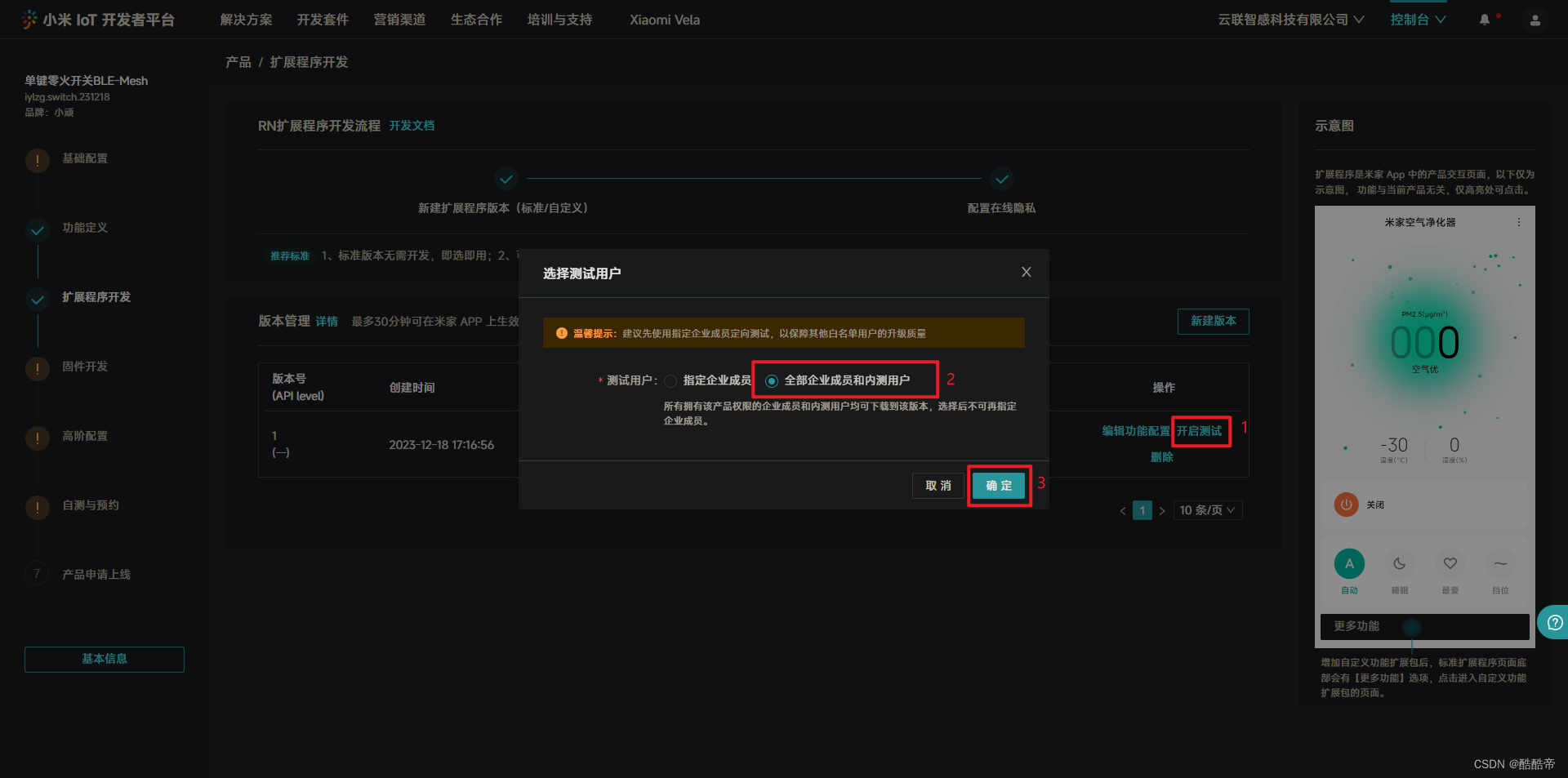Click the 新建版本 button

click(x=1214, y=321)
